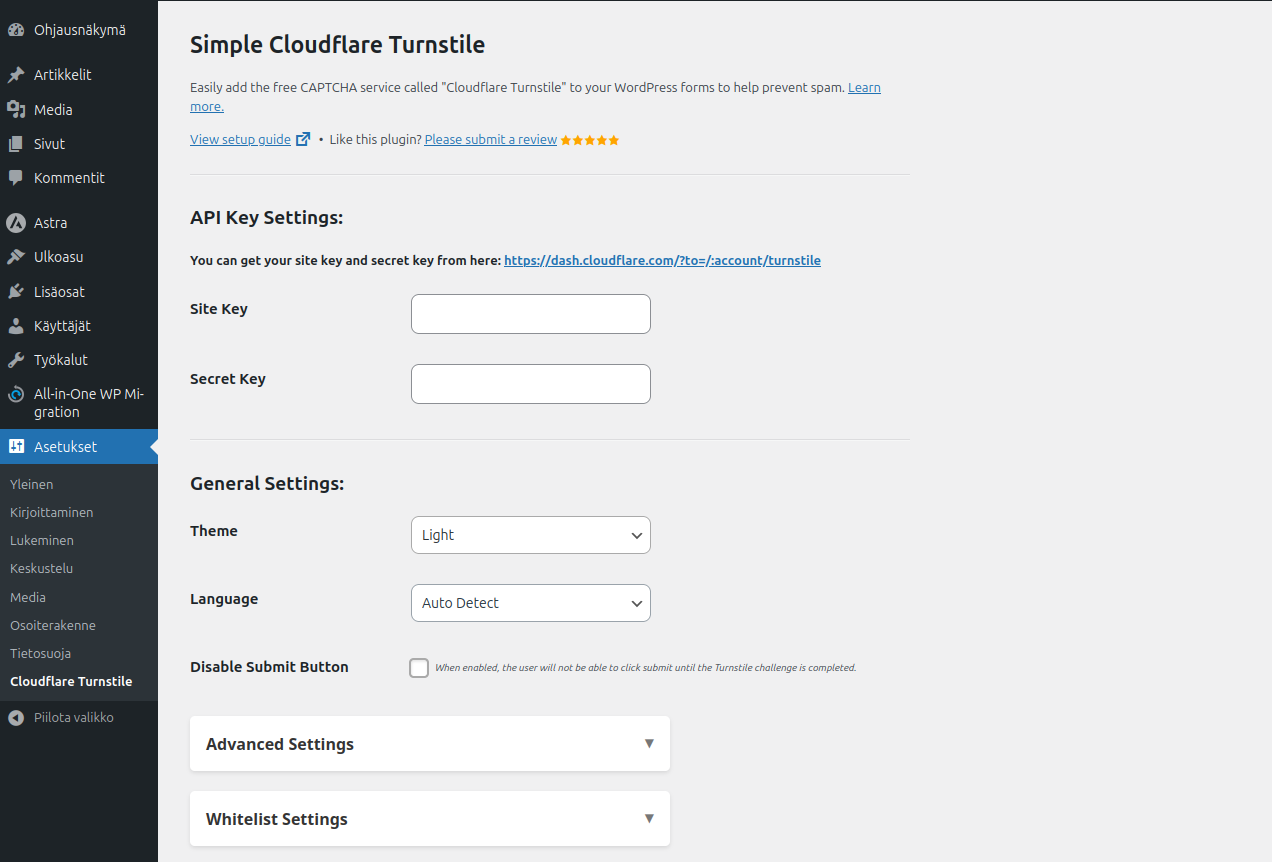Click the five-star rating icons

(590, 140)
